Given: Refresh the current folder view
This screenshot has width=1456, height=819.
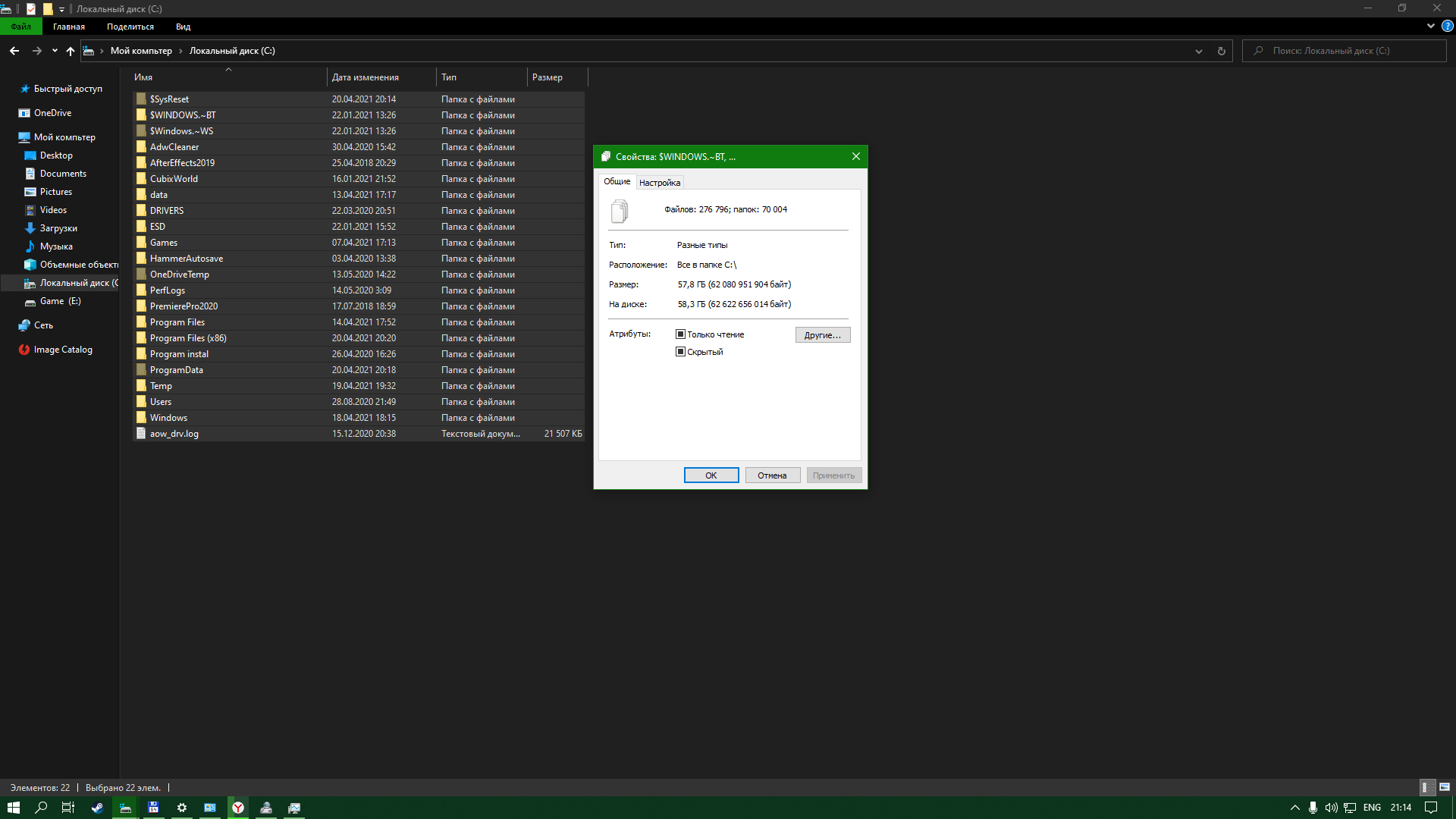Looking at the screenshot, I should tap(1221, 51).
